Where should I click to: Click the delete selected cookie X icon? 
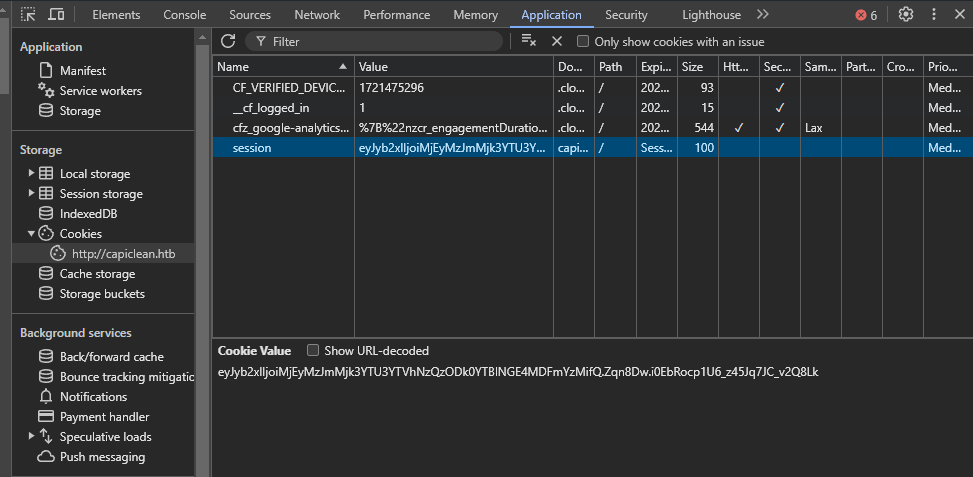[557, 41]
